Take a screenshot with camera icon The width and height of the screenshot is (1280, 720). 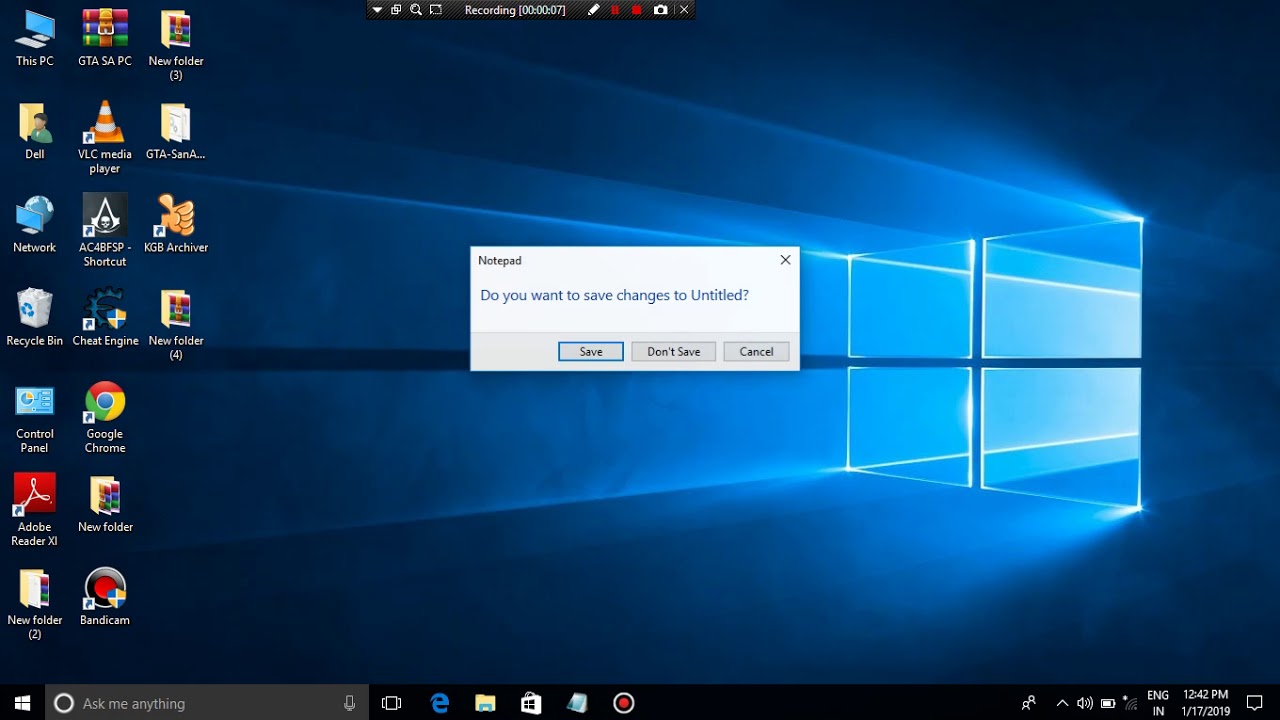pyautogui.click(x=660, y=10)
